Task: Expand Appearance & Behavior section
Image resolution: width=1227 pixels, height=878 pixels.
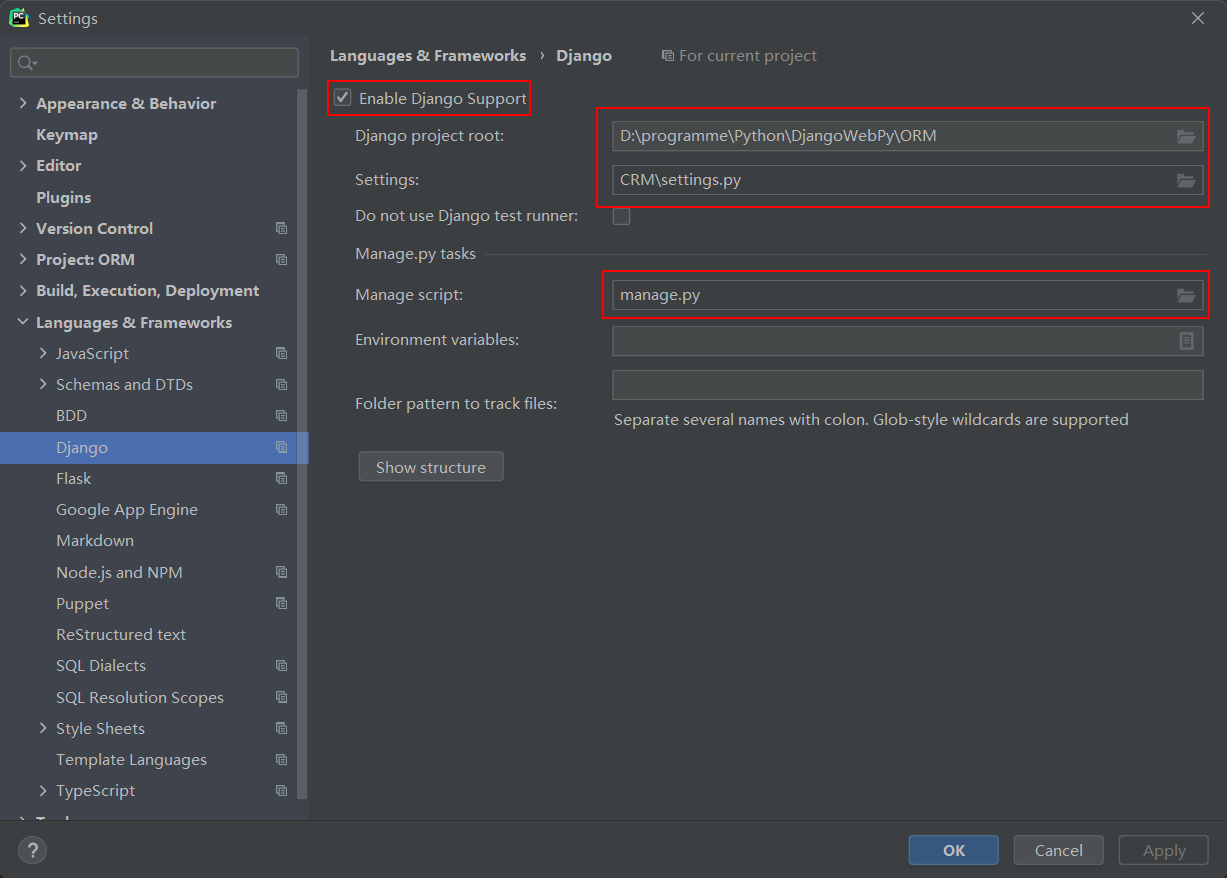Action: (23, 104)
